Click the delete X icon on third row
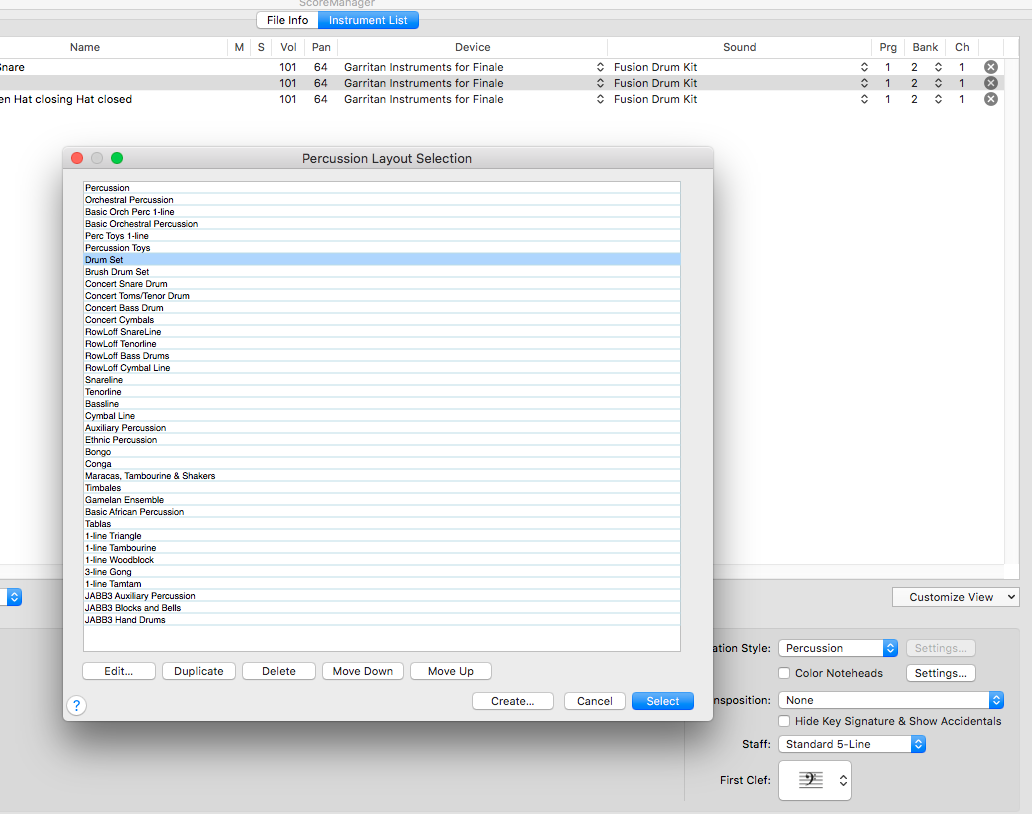The width and height of the screenshot is (1032, 814). (990, 99)
